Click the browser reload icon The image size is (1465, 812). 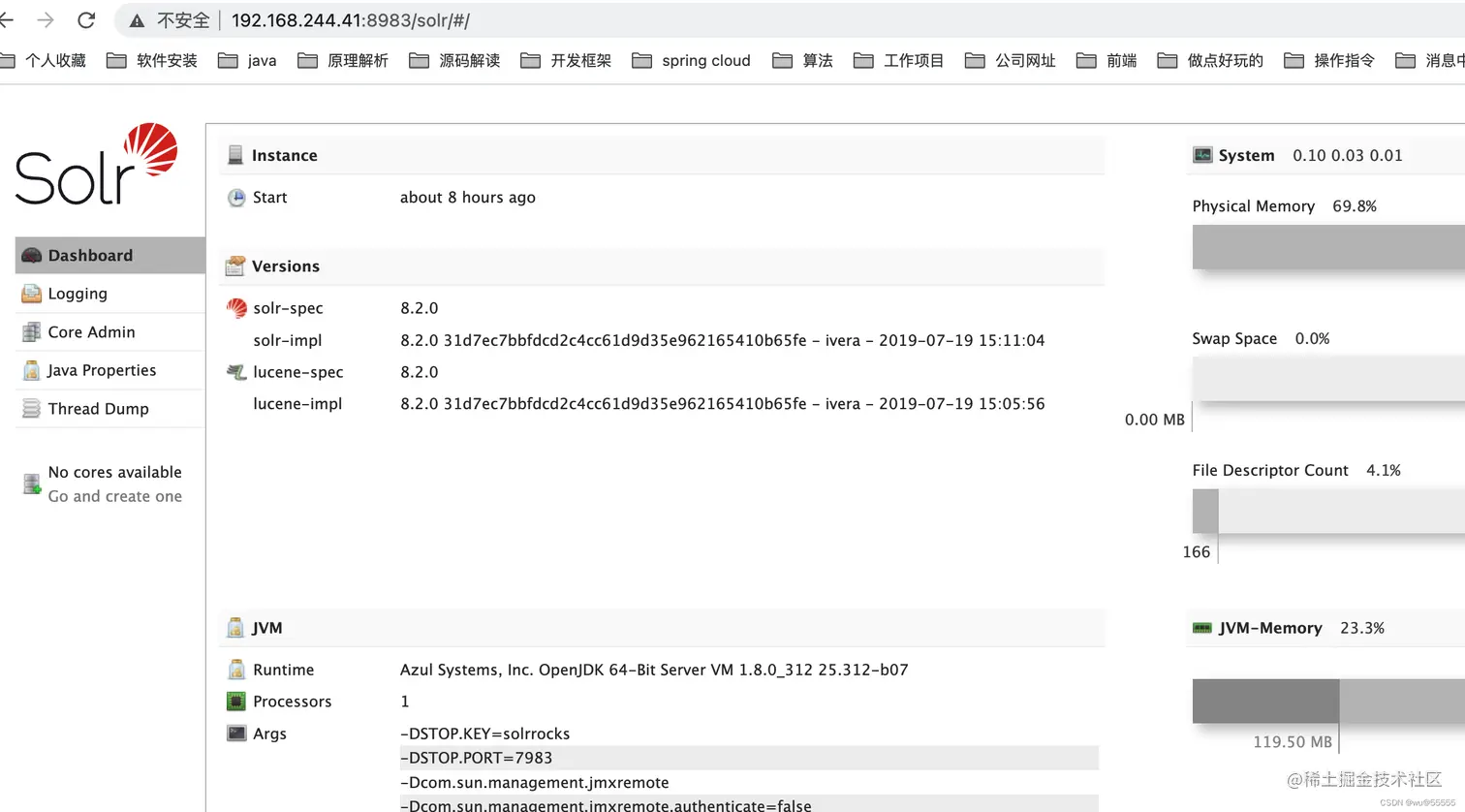tap(86, 19)
